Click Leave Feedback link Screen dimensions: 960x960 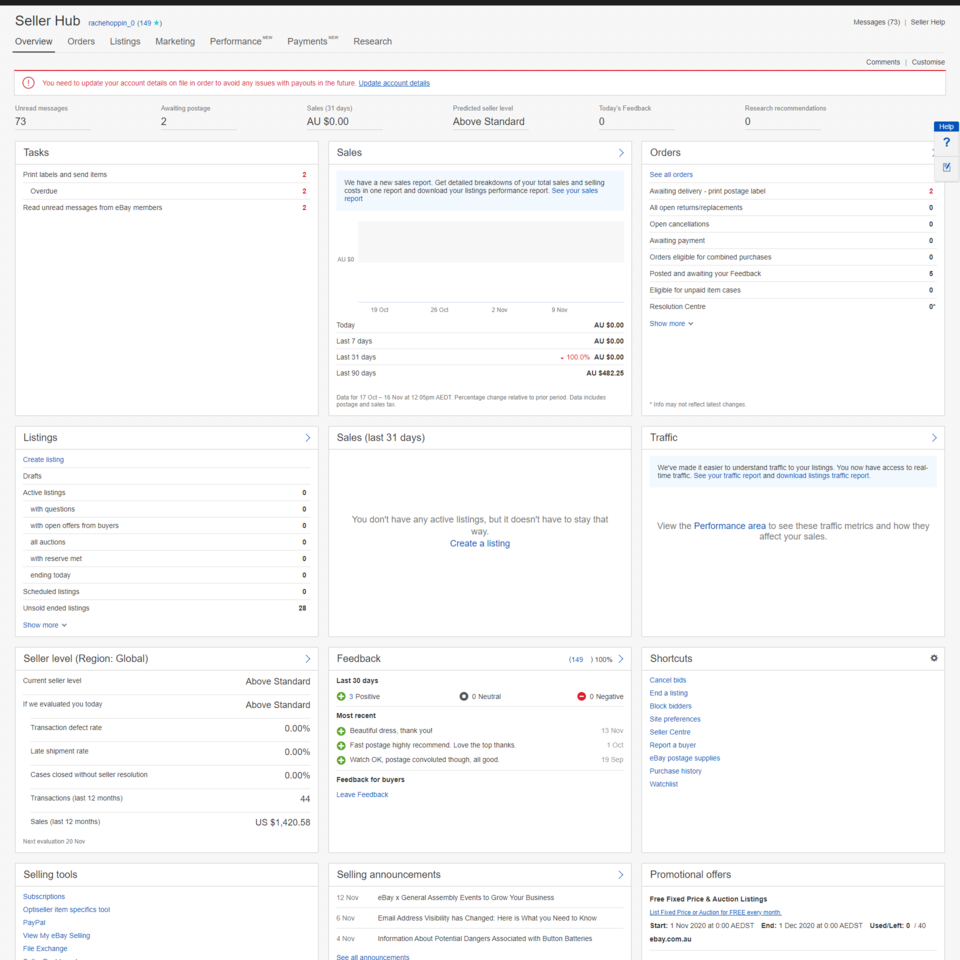362,795
